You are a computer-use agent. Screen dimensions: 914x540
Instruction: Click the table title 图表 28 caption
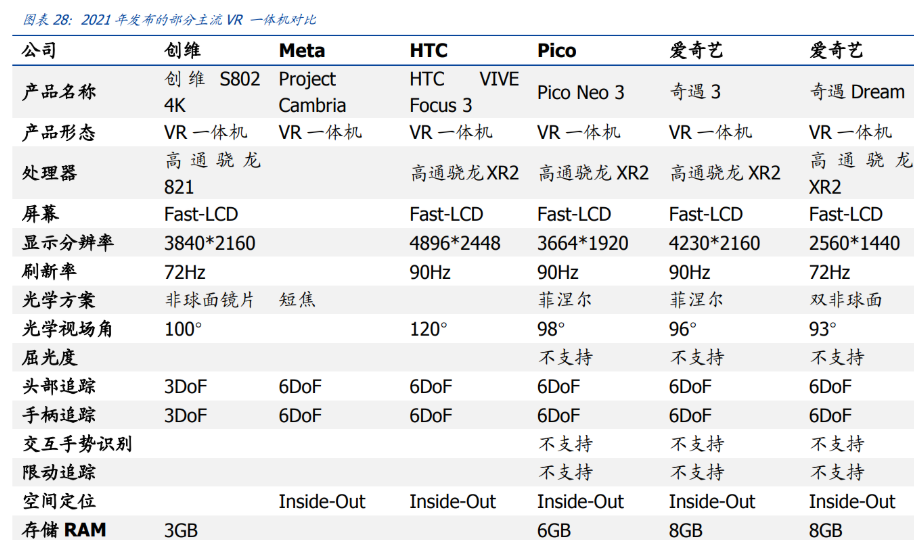tap(170, 20)
